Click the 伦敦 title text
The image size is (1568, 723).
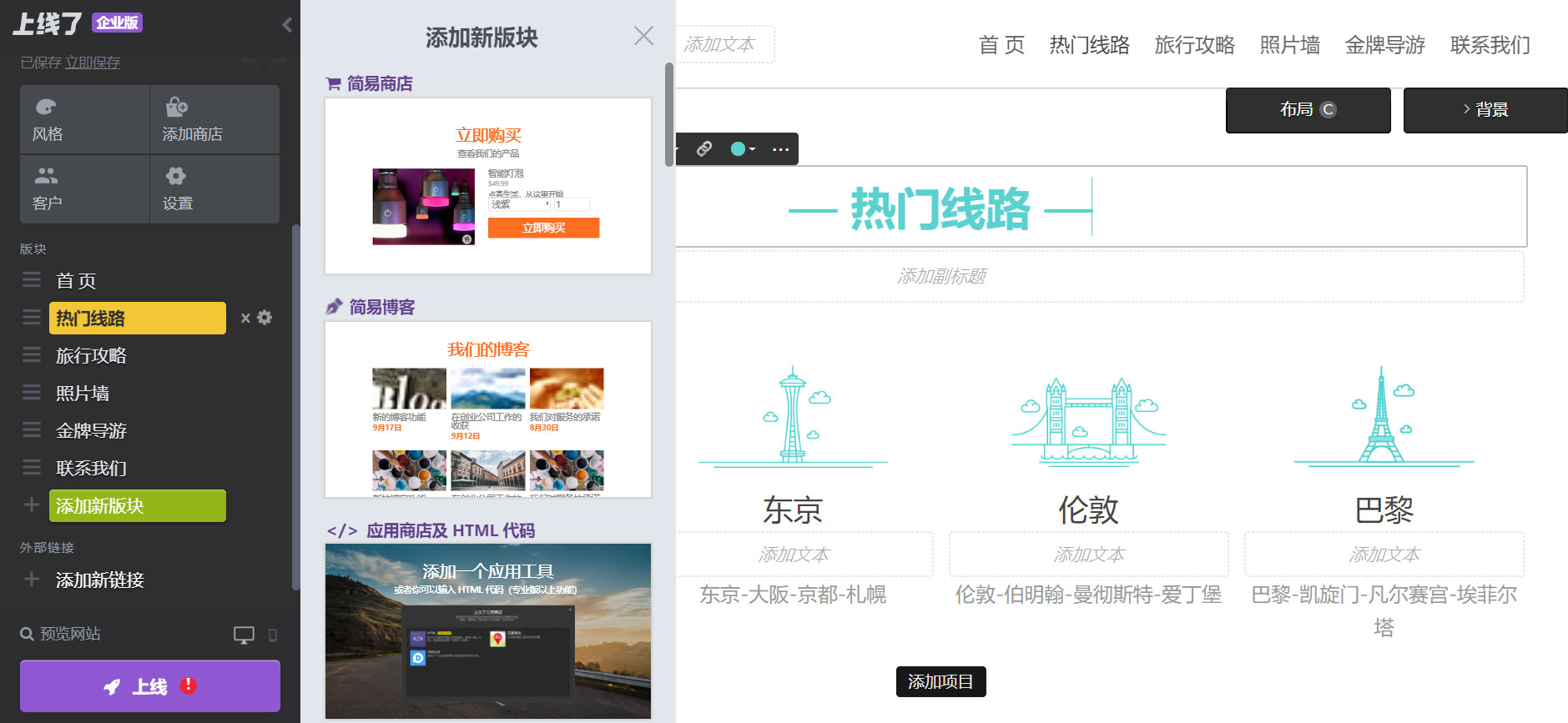pos(1088,510)
